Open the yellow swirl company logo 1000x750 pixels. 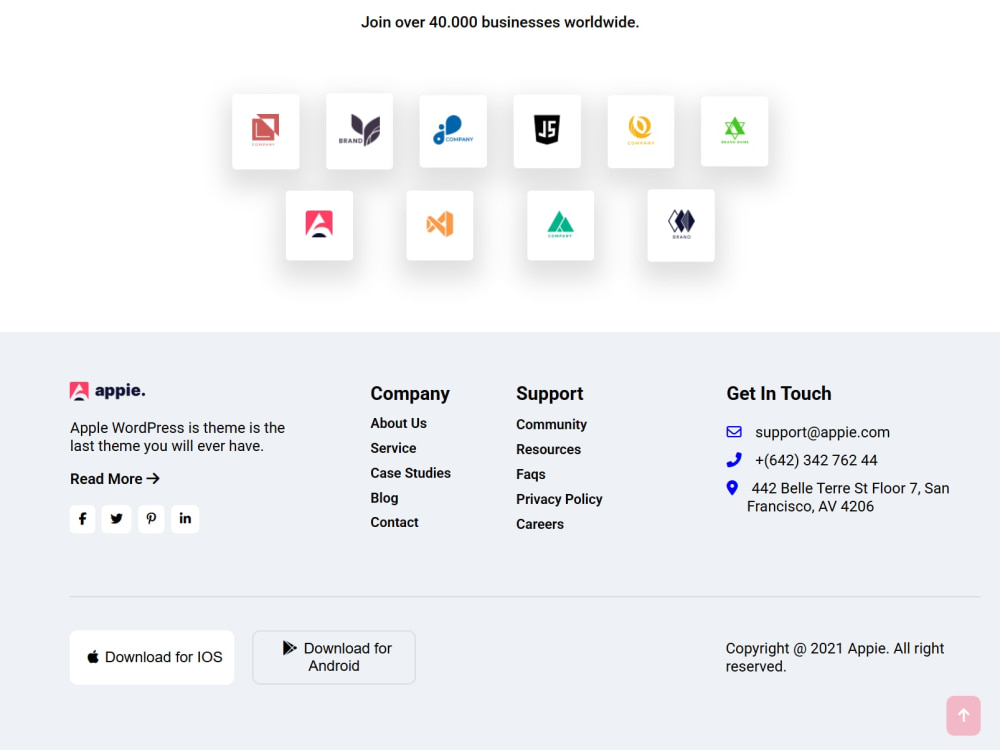[641, 131]
